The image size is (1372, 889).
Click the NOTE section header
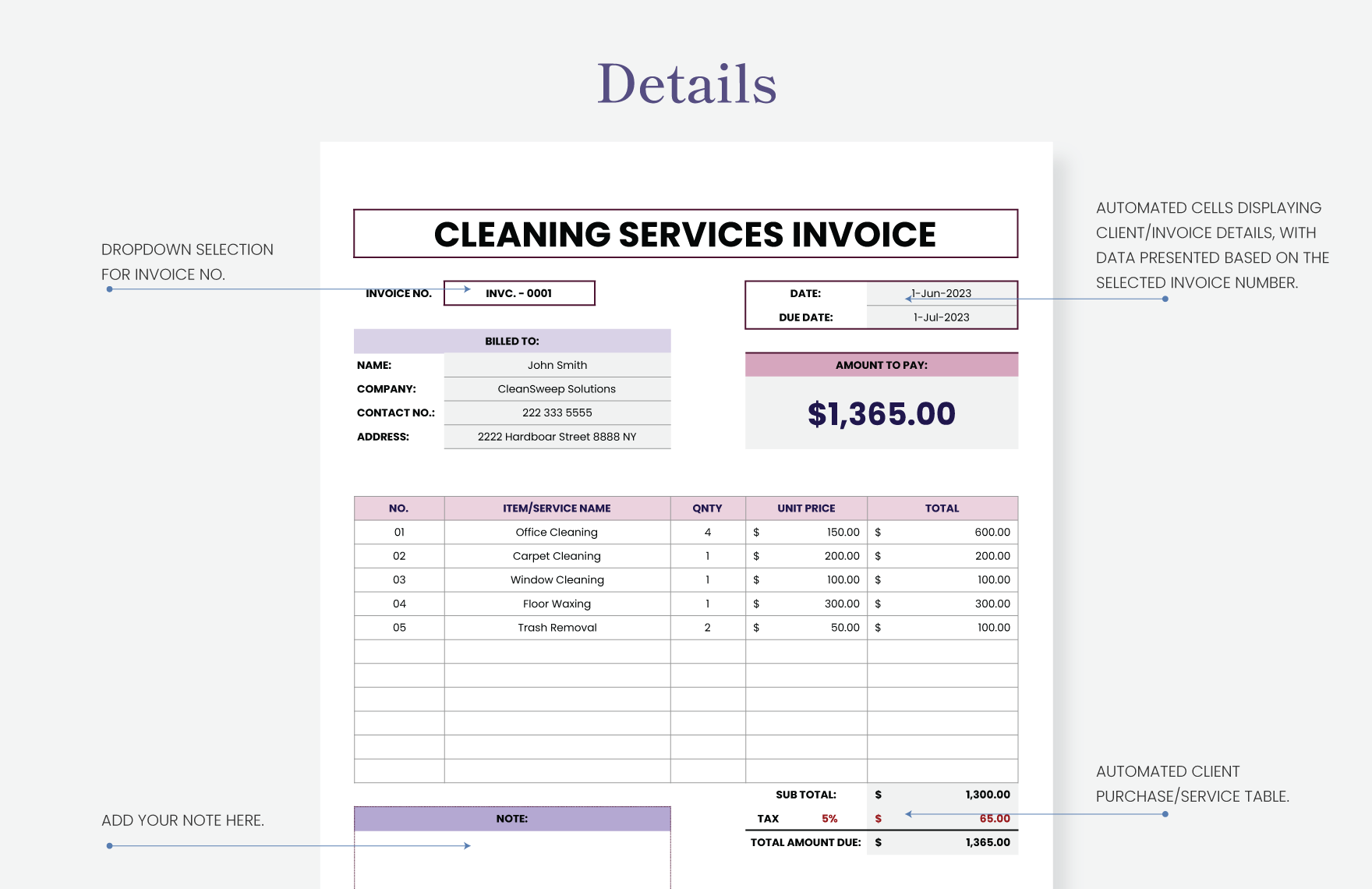coord(512,818)
